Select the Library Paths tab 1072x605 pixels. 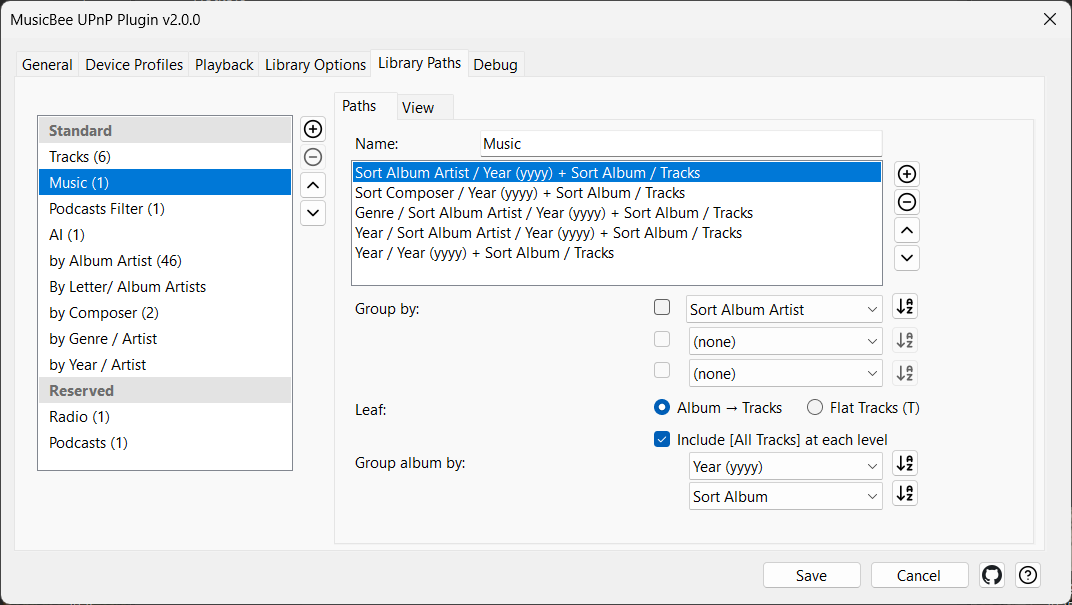(420, 63)
